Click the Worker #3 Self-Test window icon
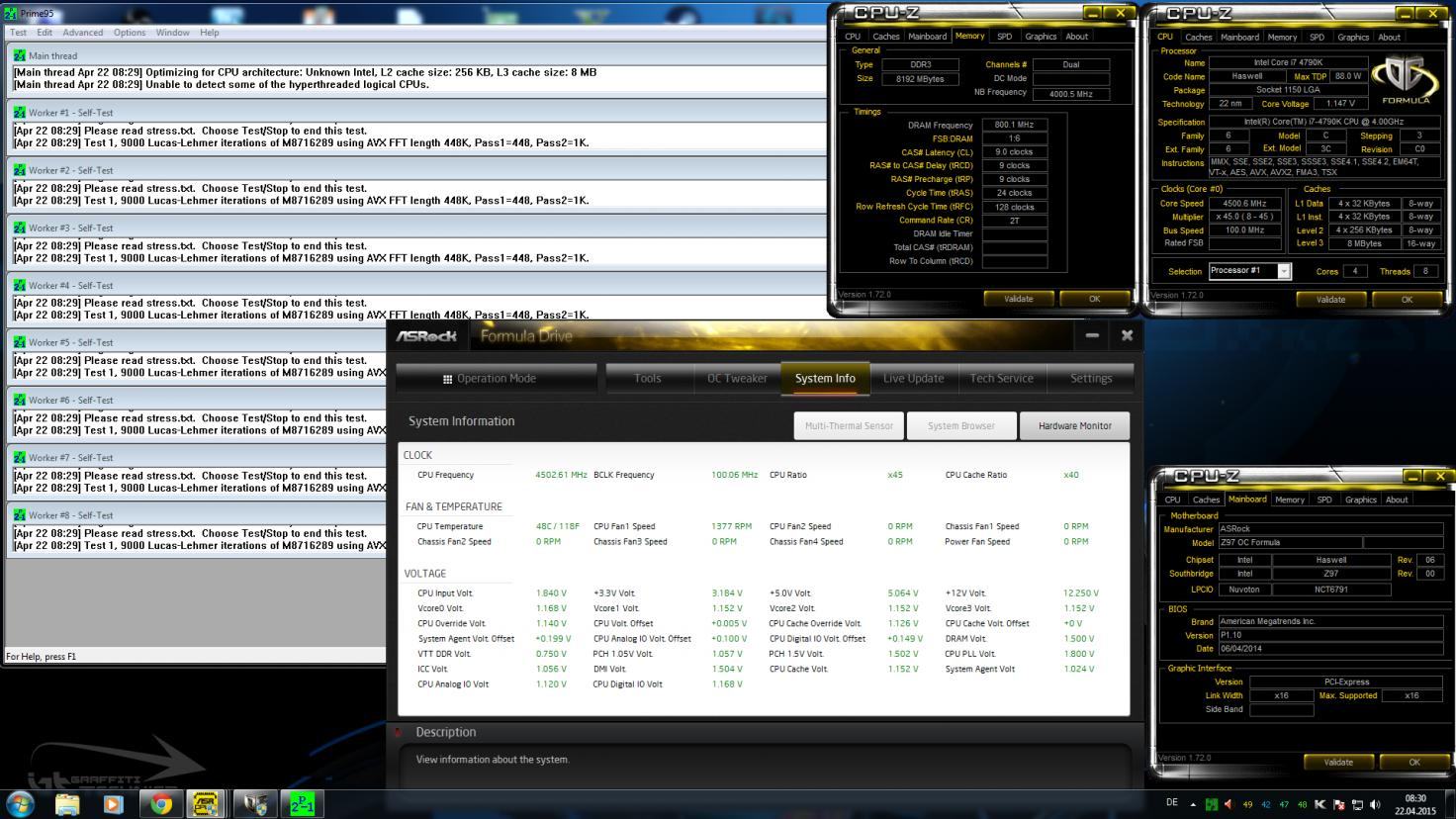 tap(20, 227)
